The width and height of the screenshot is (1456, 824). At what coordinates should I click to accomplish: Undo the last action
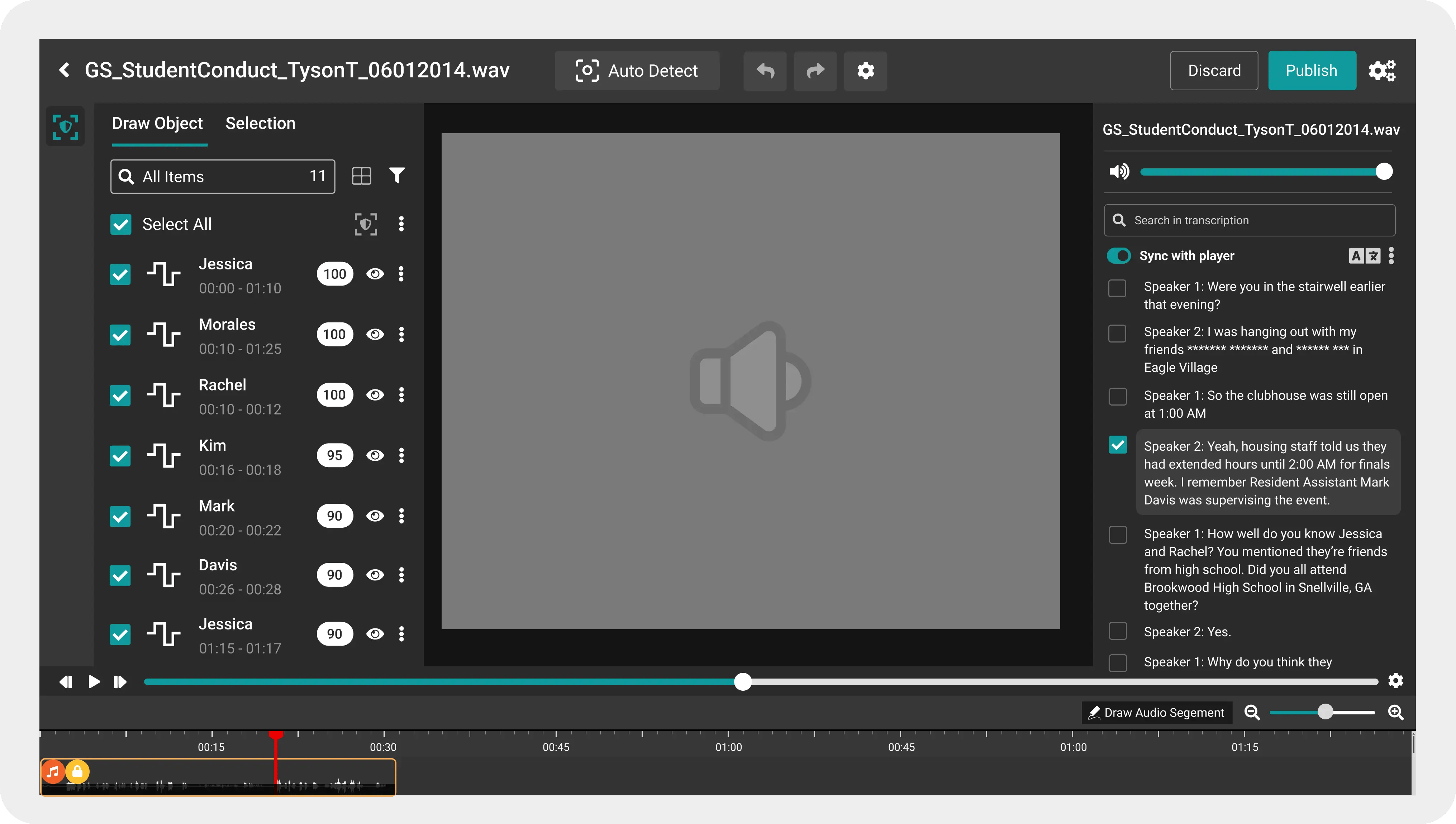click(x=765, y=71)
